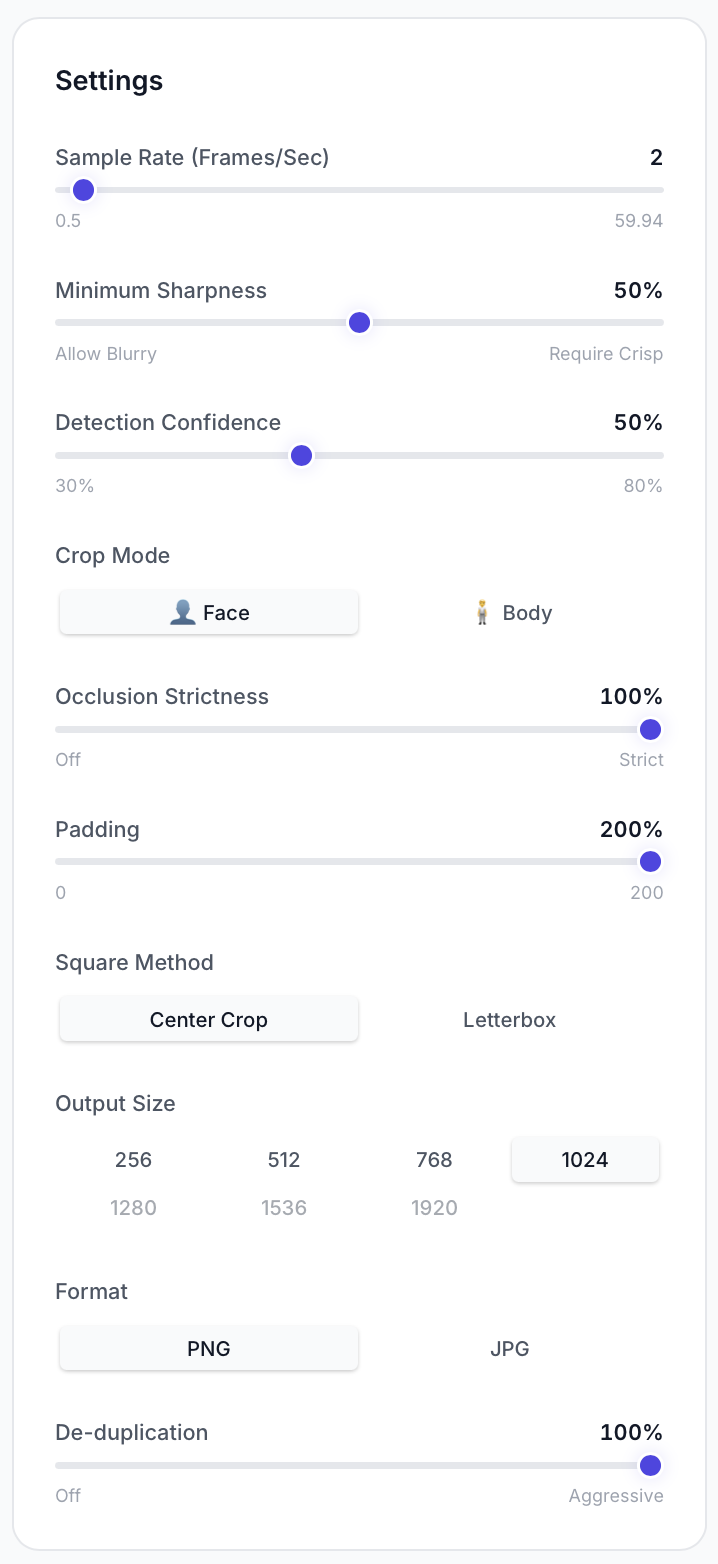Click the Occlusion Strictness slider handle
The width and height of the screenshot is (718, 1564).
coord(650,729)
